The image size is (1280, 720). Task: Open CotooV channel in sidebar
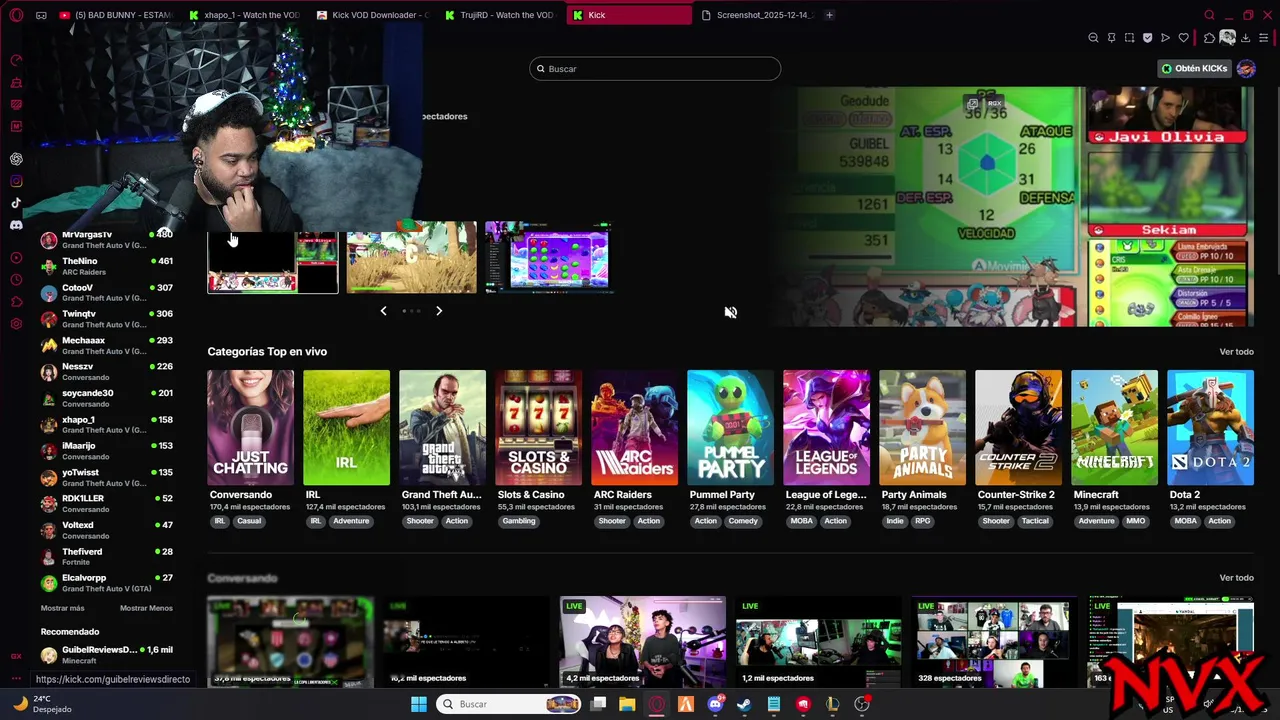coord(107,292)
